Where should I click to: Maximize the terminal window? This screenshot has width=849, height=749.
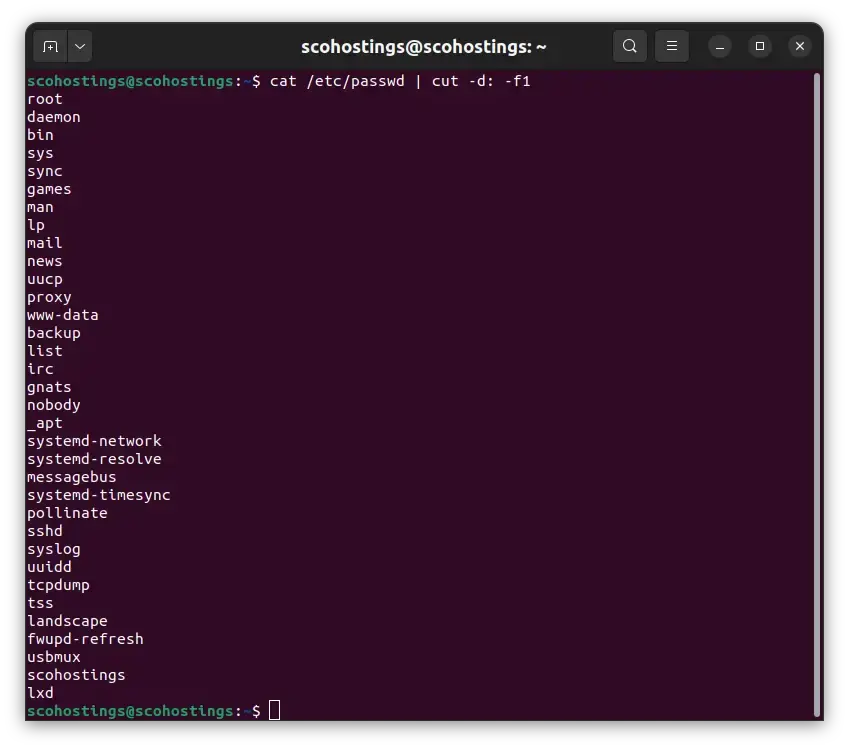(x=760, y=47)
